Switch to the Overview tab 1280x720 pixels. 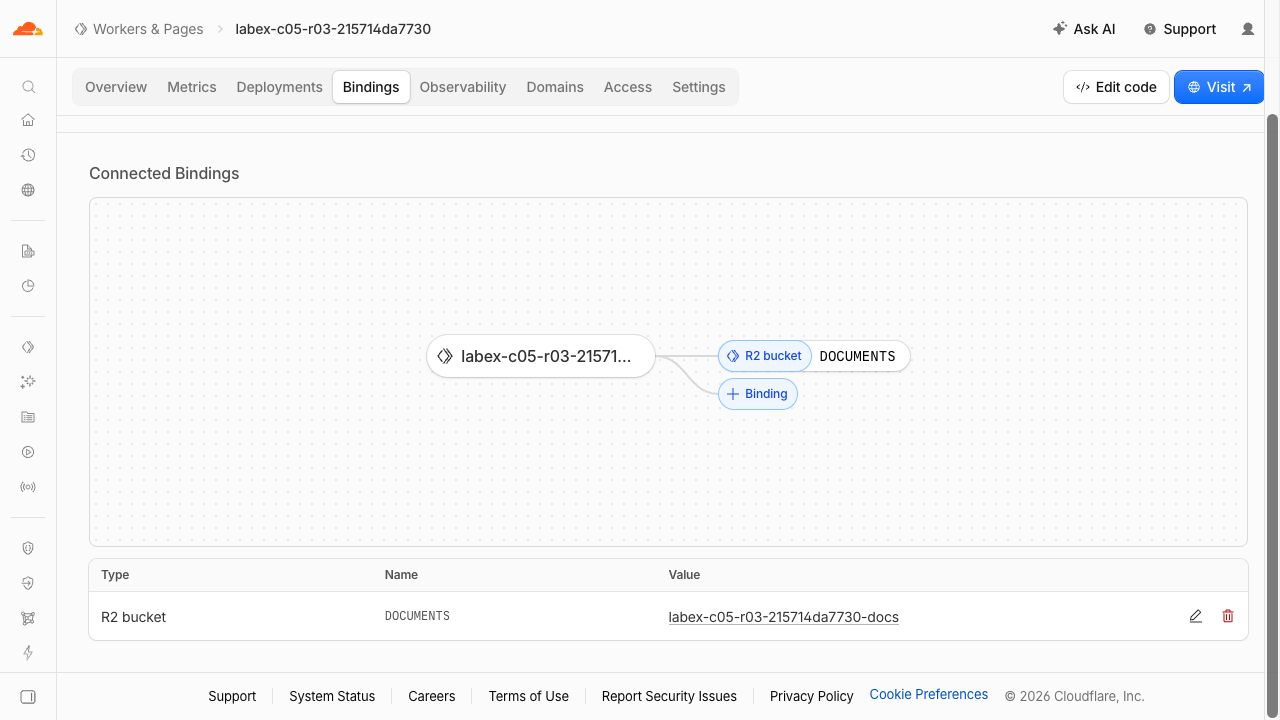pyautogui.click(x=116, y=87)
